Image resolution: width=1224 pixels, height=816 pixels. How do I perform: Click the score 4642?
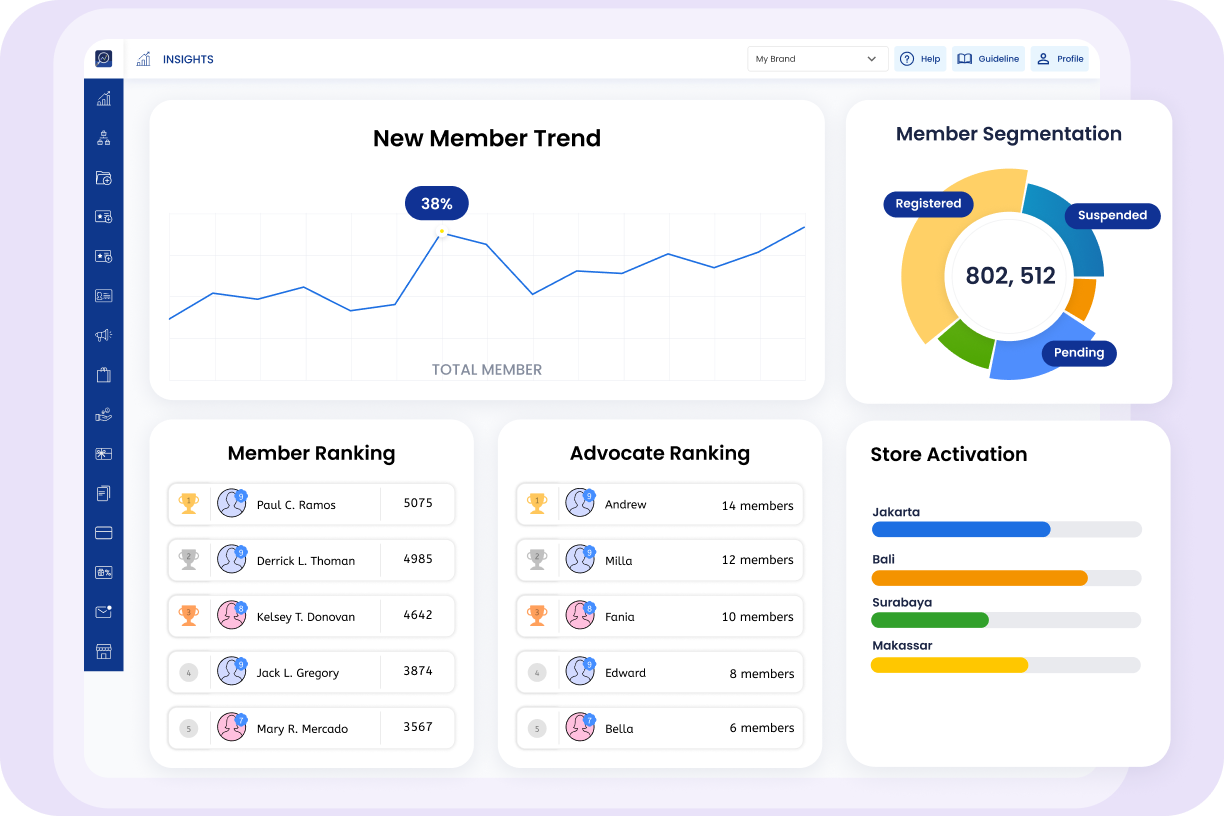(418, 615)
